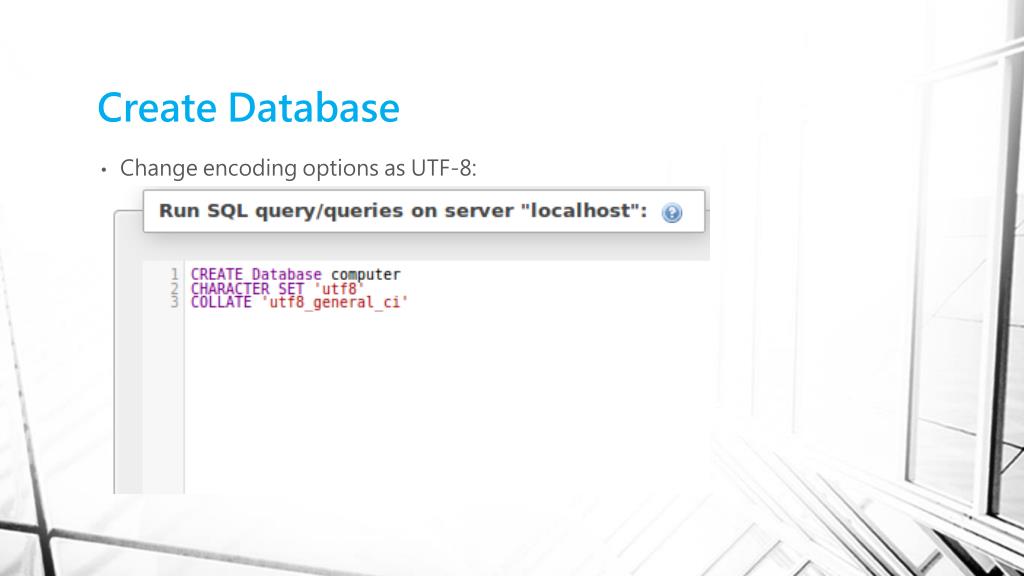Click the "Create Database" slide title

[x=248, y=108]
